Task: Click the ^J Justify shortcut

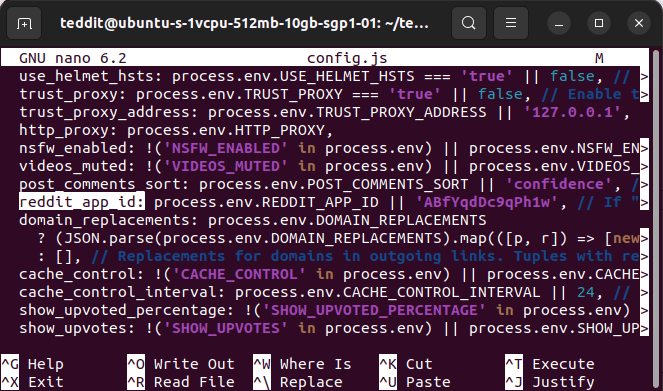Action: point(550,382)
